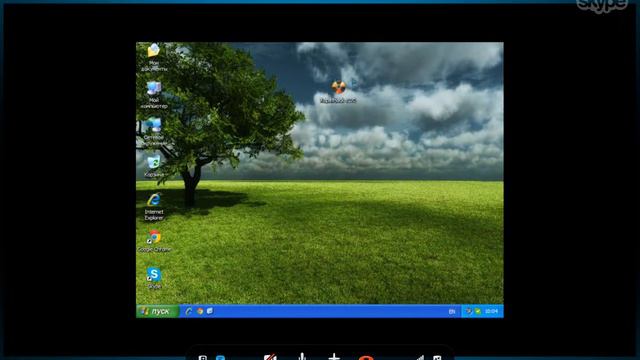Mute the microphone in the Skype call bar
Viewport: 640px width, 360px height.
[x=302, y=357]
